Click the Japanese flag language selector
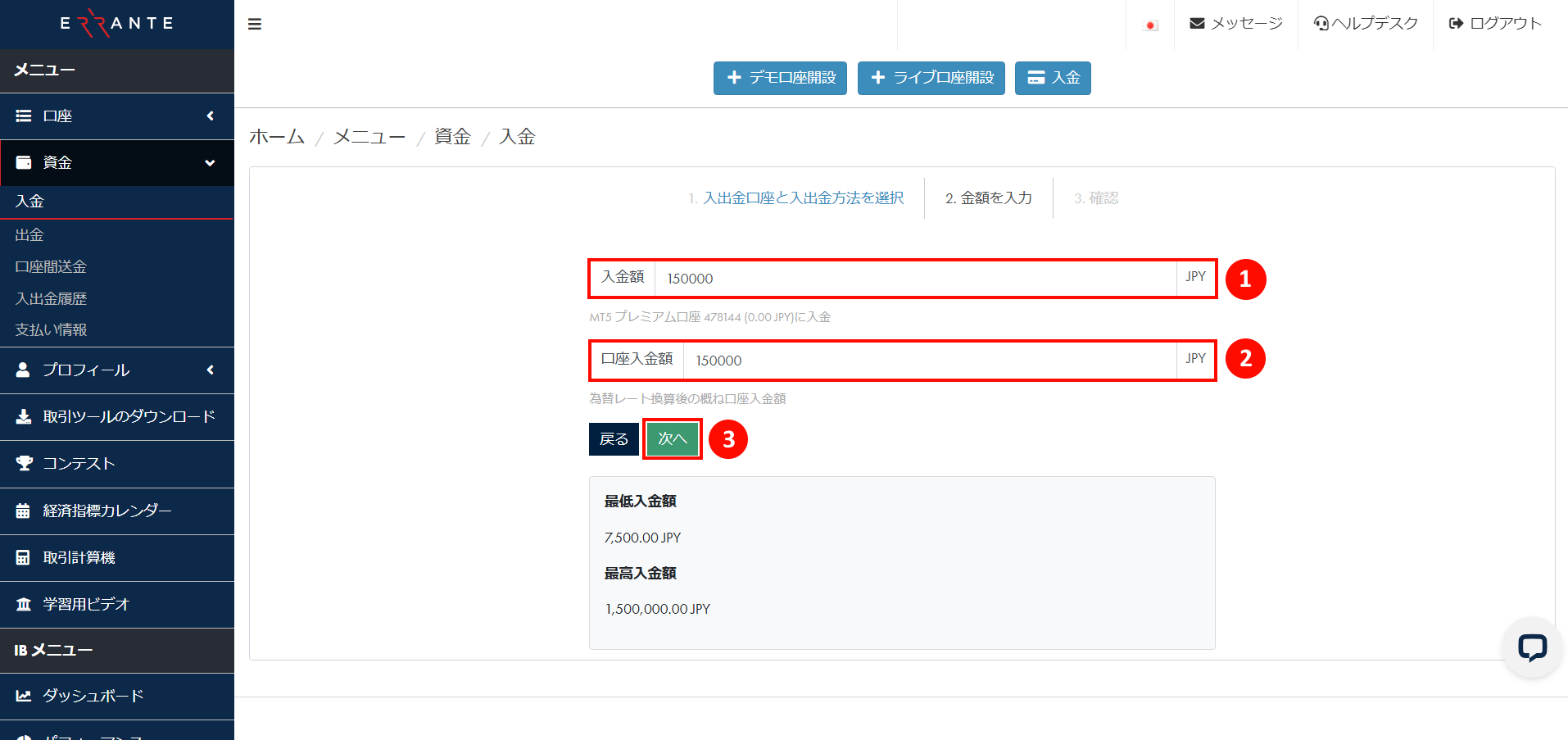This screenshot has height=740, width=1568. click(1150, 24)
